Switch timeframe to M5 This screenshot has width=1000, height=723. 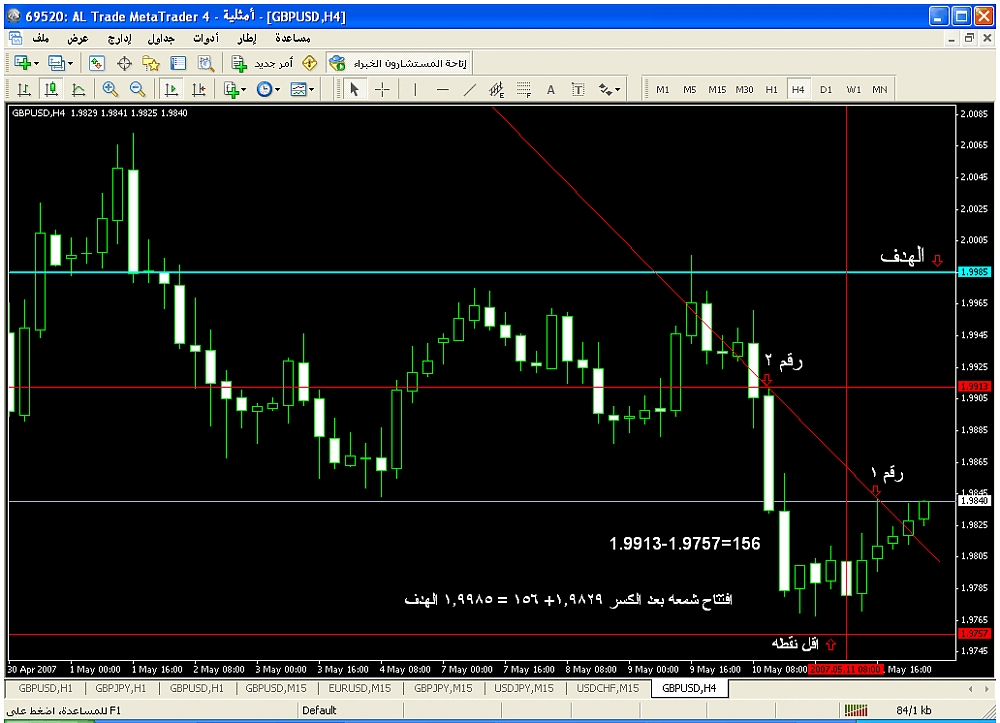point(689,89)
